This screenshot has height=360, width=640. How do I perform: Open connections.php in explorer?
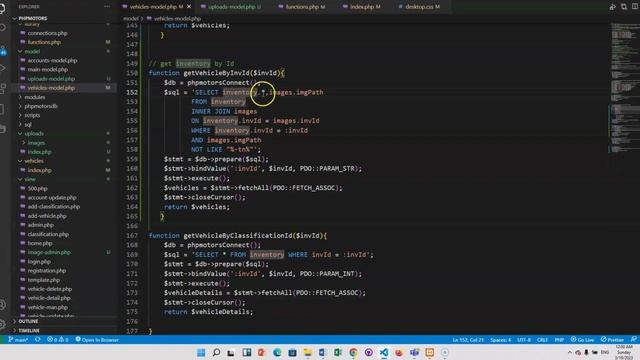[x=47, y=33]
